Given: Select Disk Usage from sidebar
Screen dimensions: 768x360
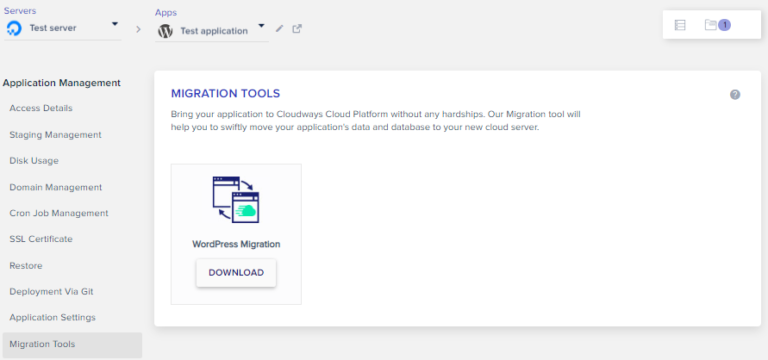Looking at the screenshot, I should 34,161.
